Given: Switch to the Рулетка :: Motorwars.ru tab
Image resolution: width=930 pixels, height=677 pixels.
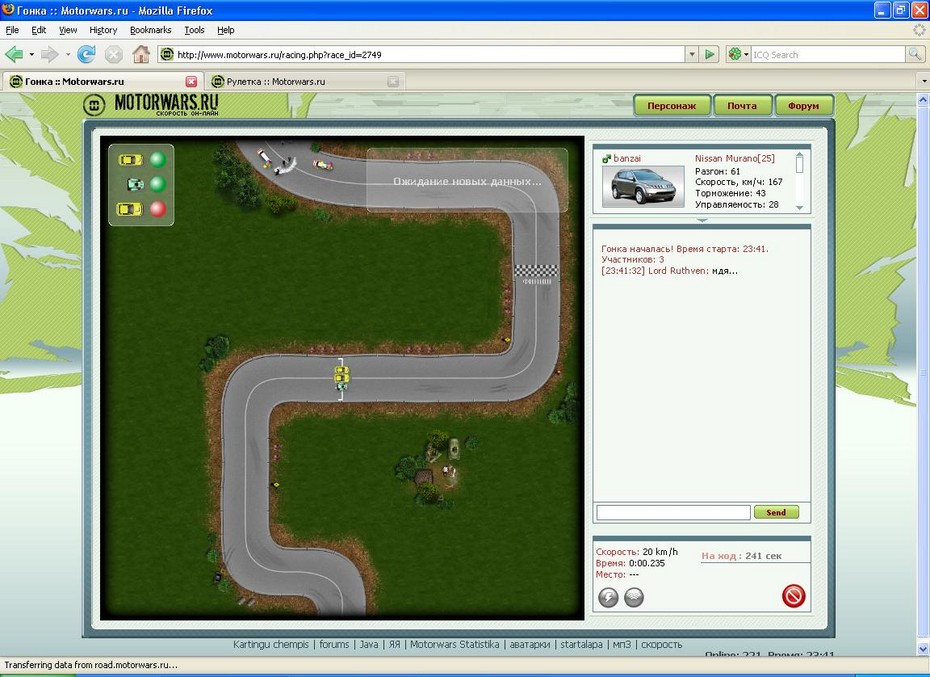Looking at the screenshot, I should point(304,81).
